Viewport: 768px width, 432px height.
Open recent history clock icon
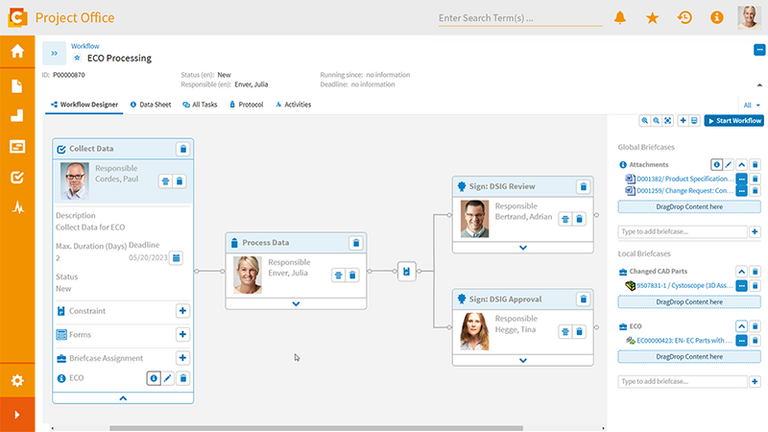[684, 18]
